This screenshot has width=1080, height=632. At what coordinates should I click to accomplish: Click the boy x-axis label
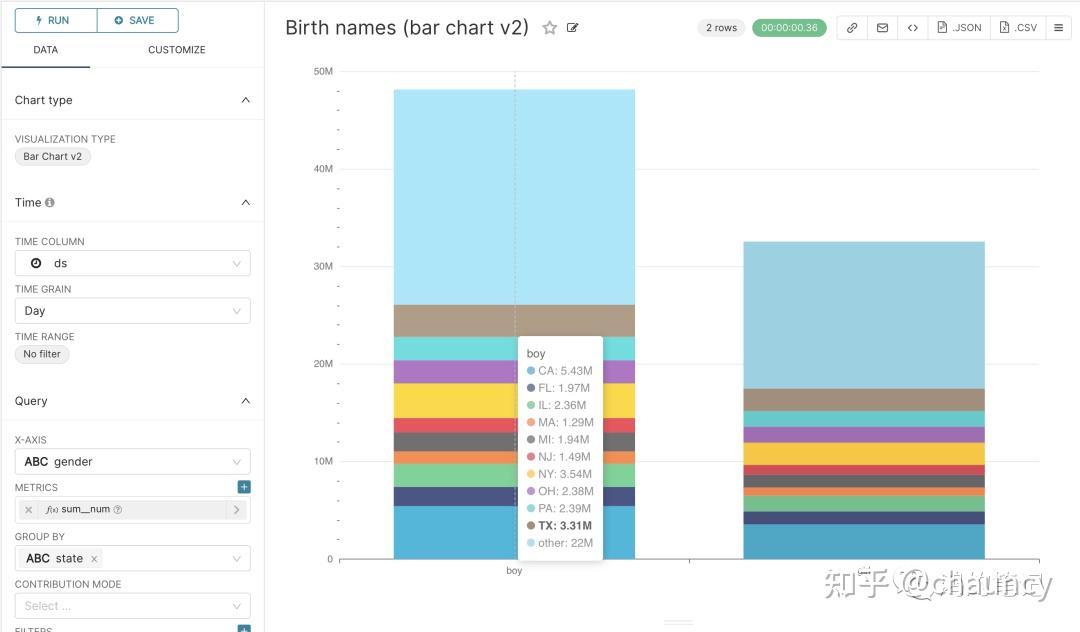[x=514, y=571]
